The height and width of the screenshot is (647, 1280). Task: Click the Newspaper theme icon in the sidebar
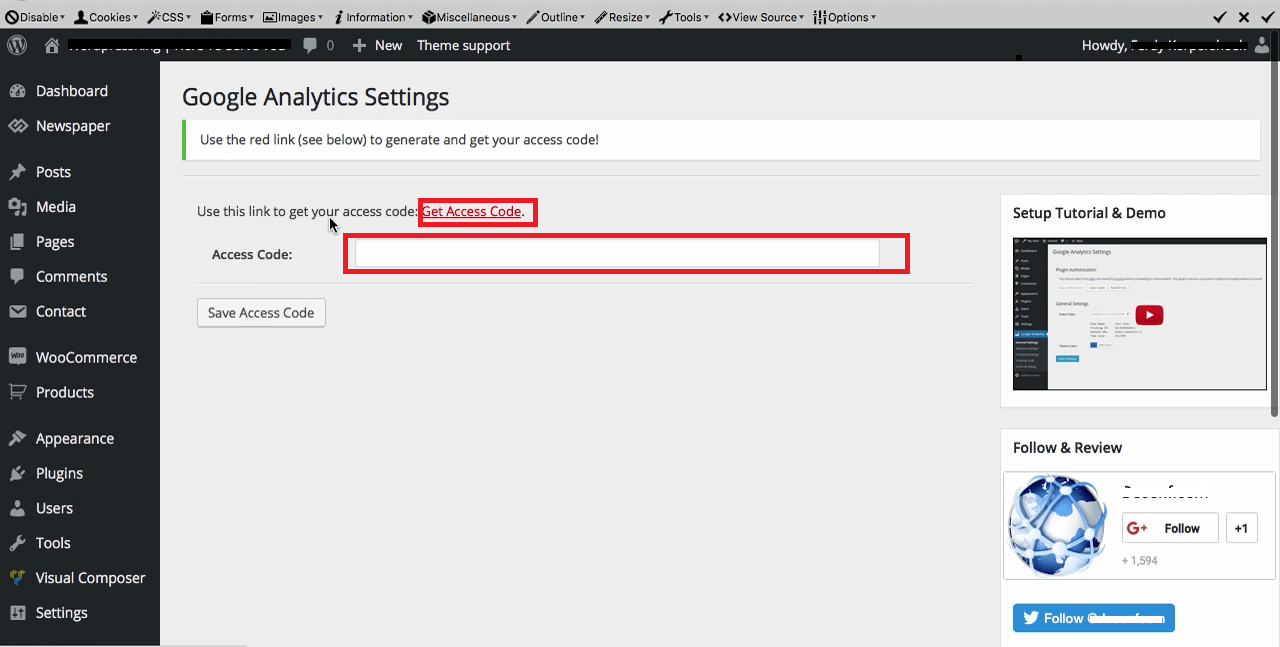(x=17, y=126)
